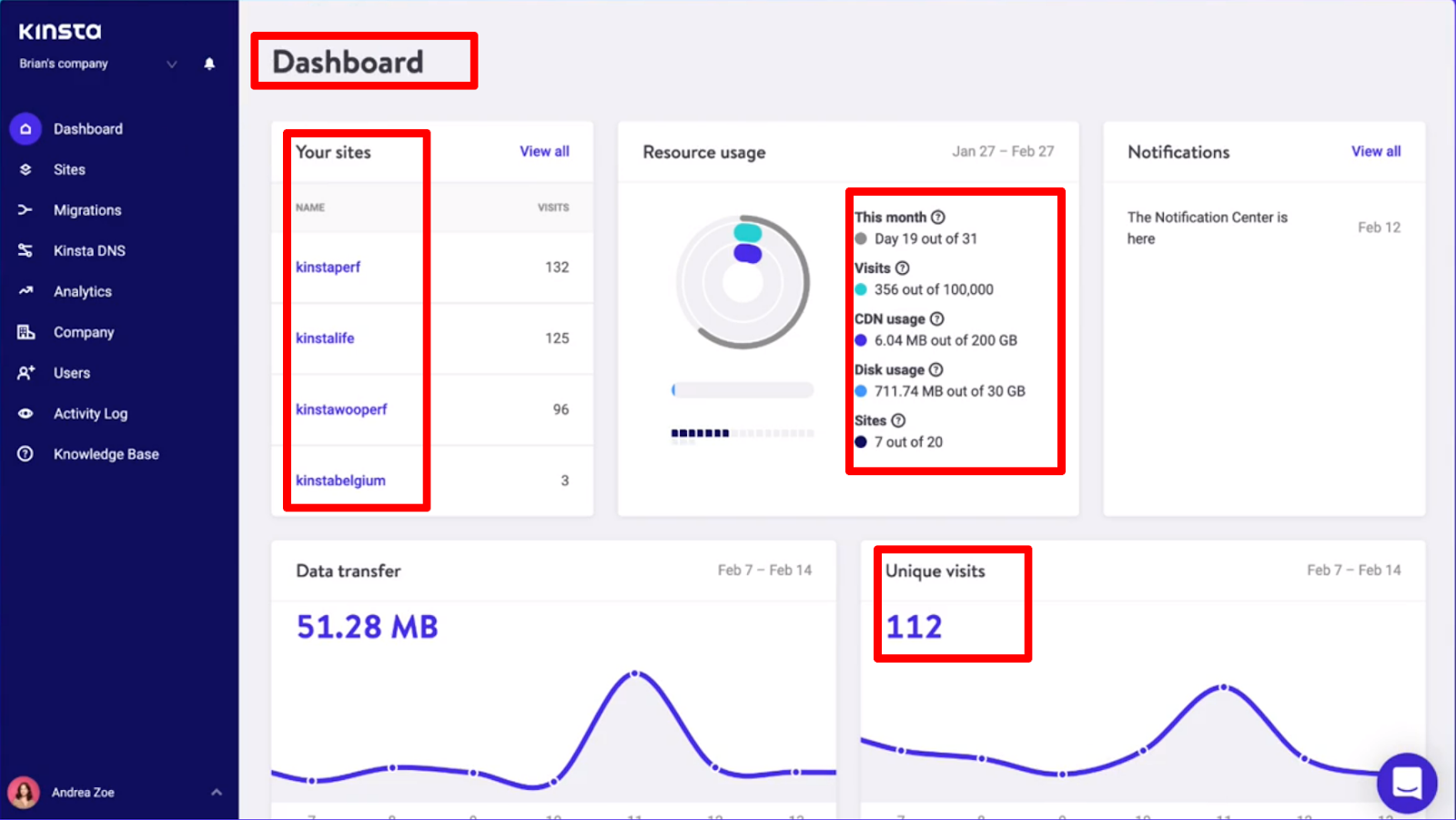Click visits count 125 for kinstalife

point(557,339)
